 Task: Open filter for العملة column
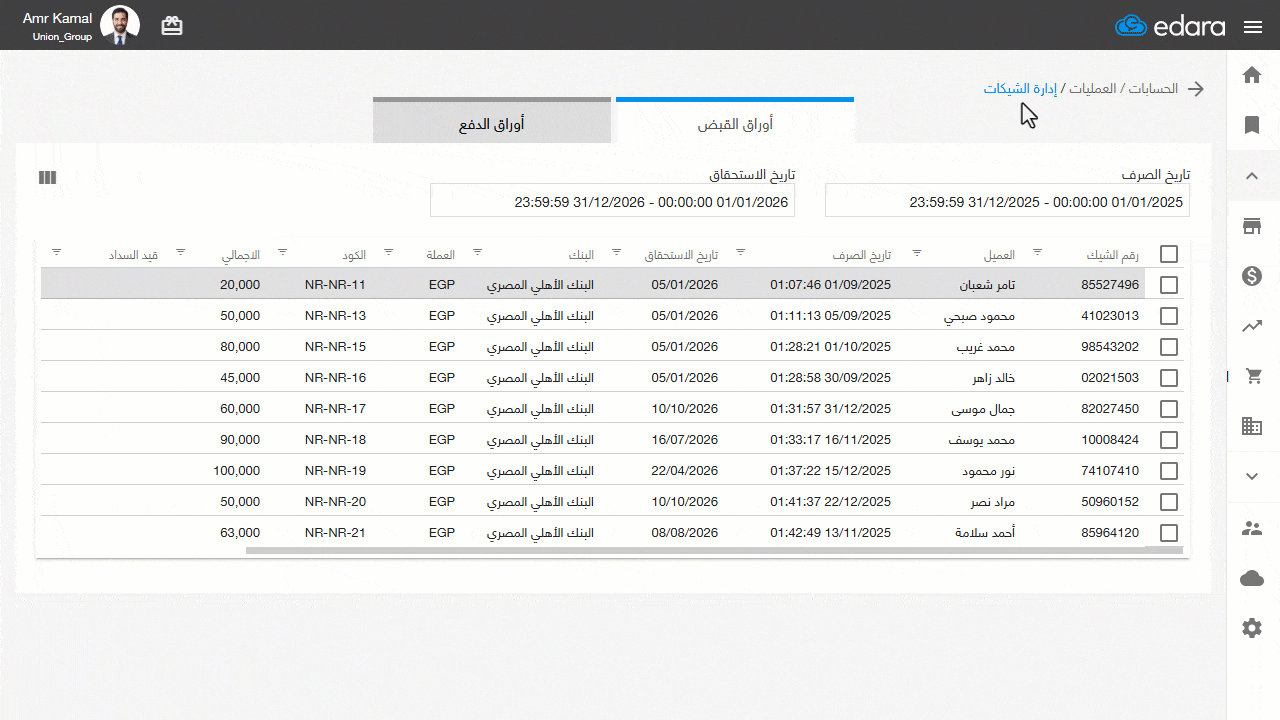388,252
